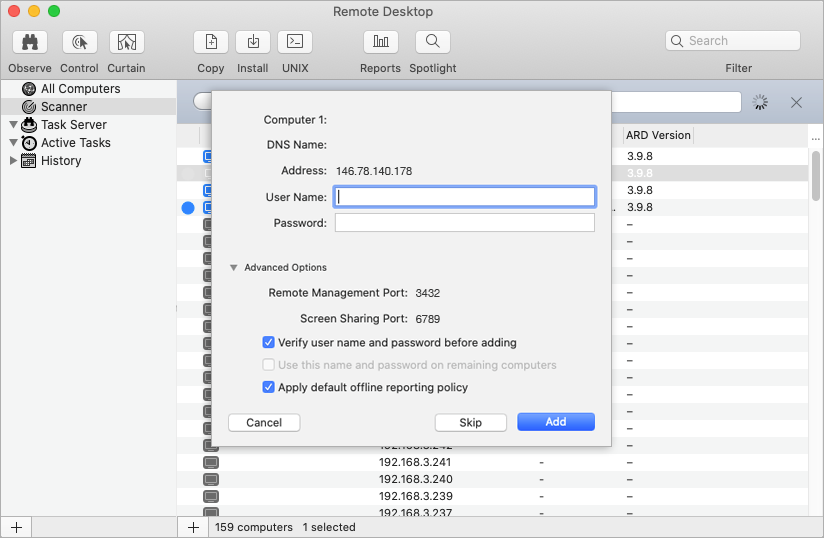Cancel the add computer dialog
The height and width of the screenshot is (538, 824).
[x=264, y=422]
